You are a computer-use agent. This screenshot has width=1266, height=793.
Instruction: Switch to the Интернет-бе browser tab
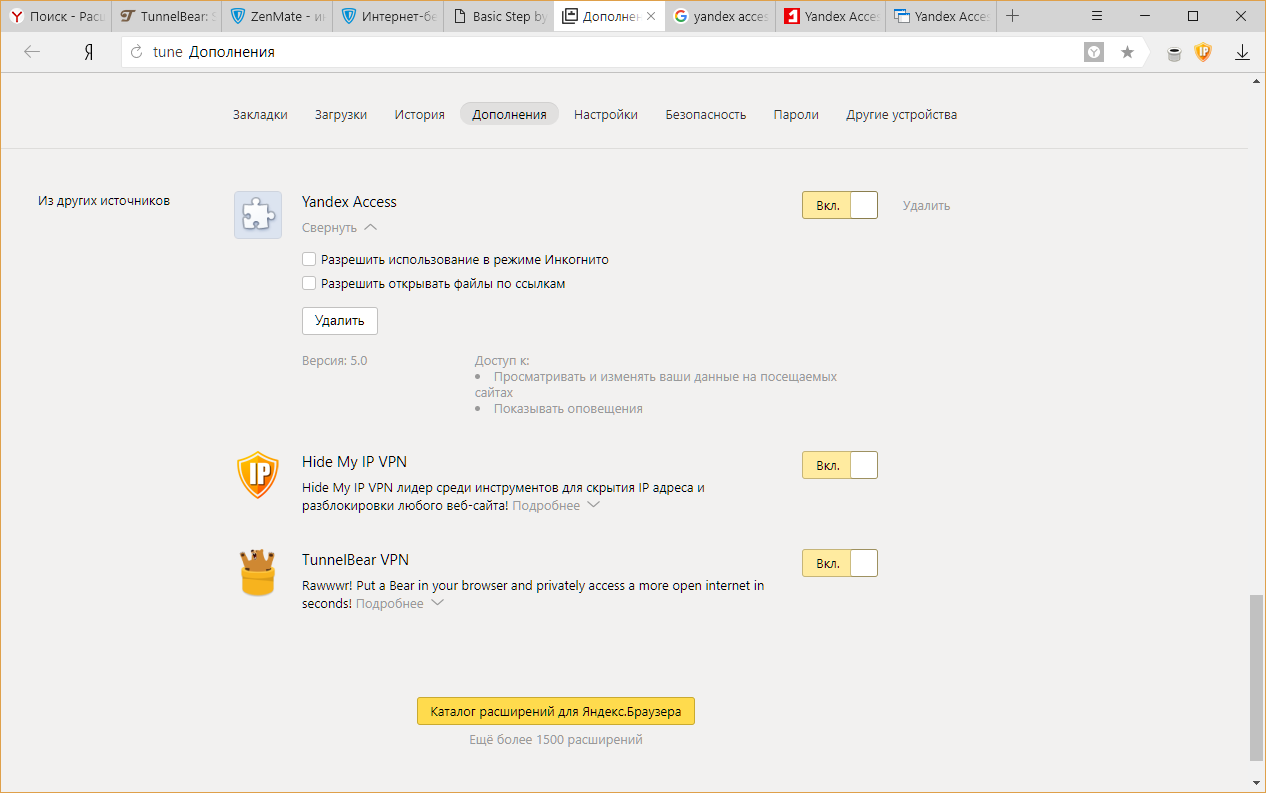pos(387,16)
